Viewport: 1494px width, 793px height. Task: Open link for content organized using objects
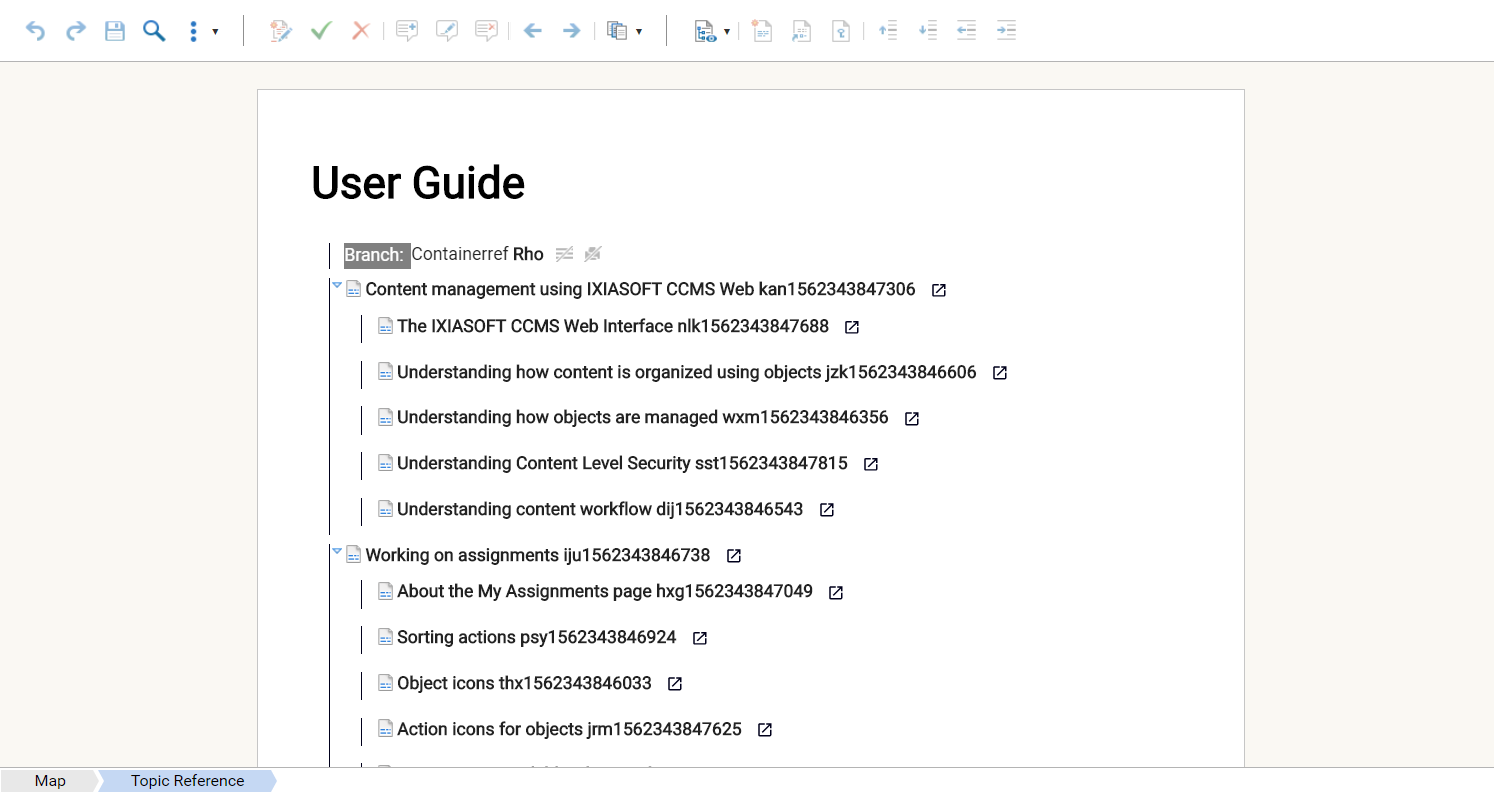(x=1000, y=373)
